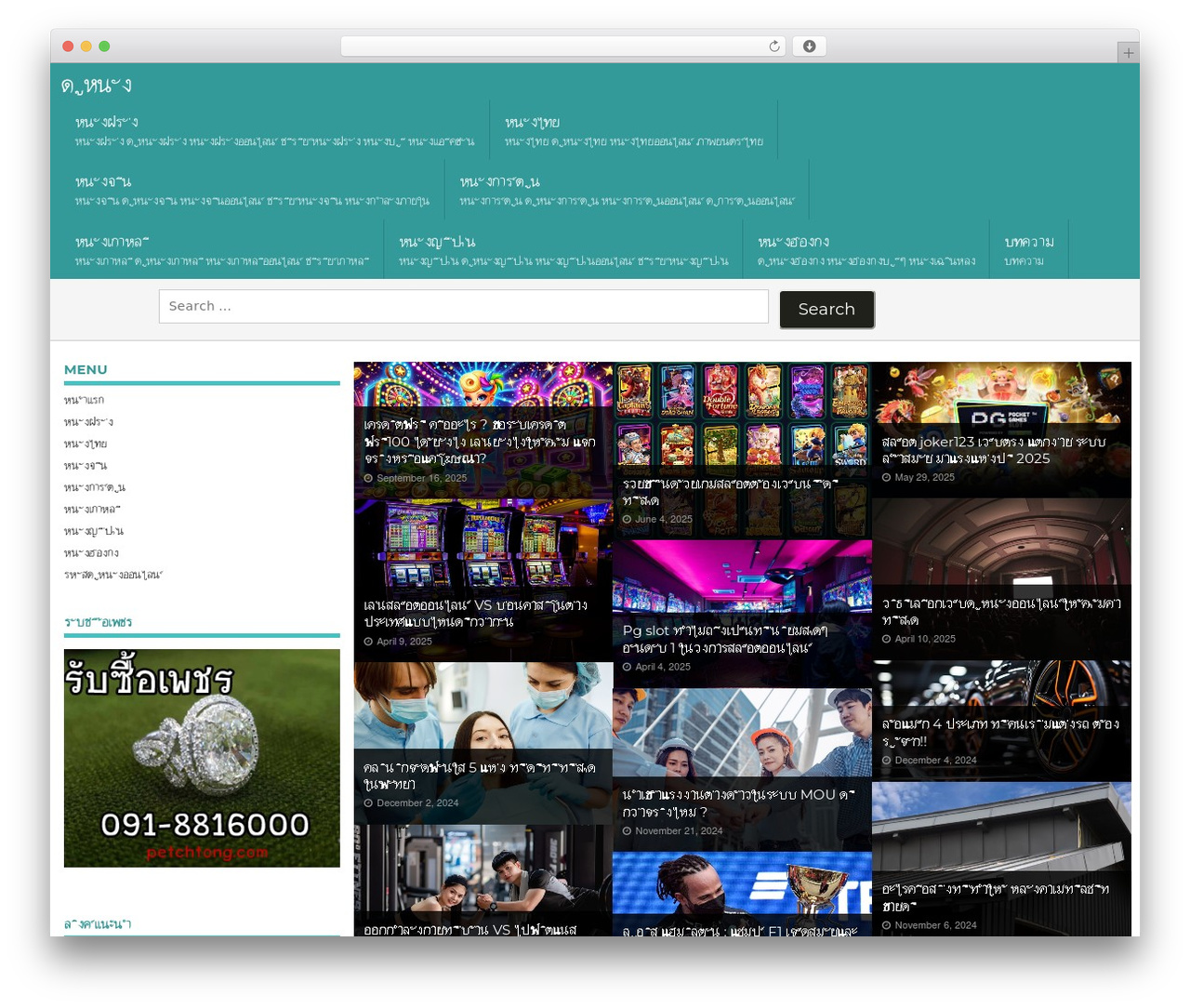Screen dimensions: 1190x1008
Task: Open the browser downloads button
Action: [x=809, y=46]
